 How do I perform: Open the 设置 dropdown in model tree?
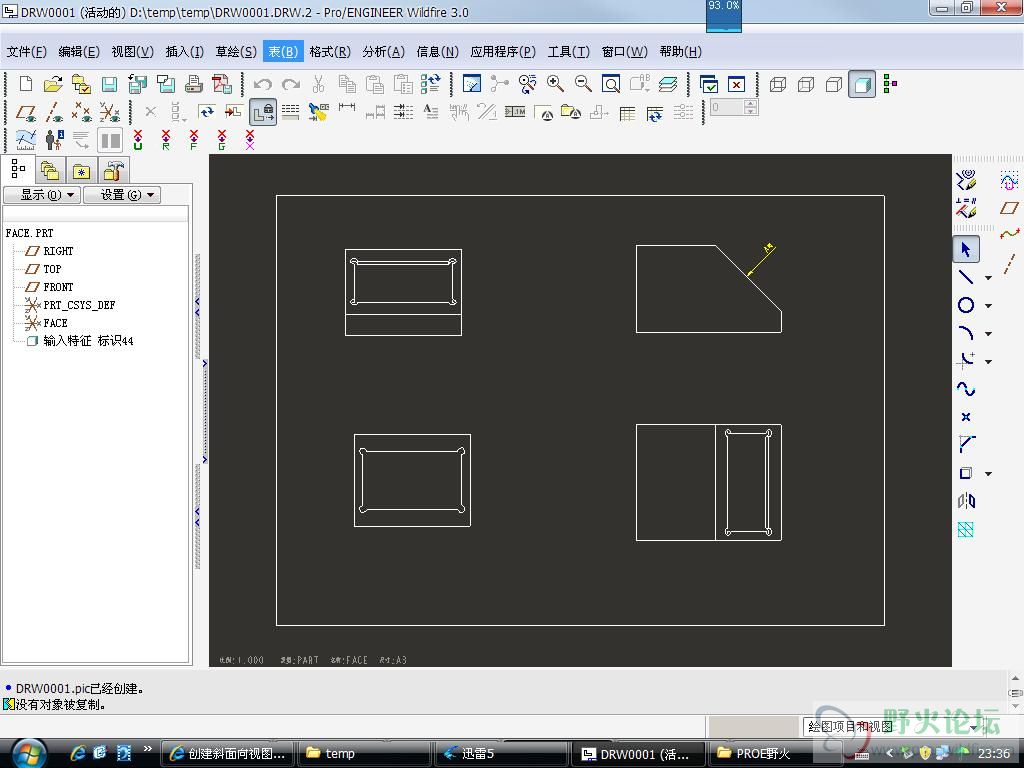(x=121, y=195)
